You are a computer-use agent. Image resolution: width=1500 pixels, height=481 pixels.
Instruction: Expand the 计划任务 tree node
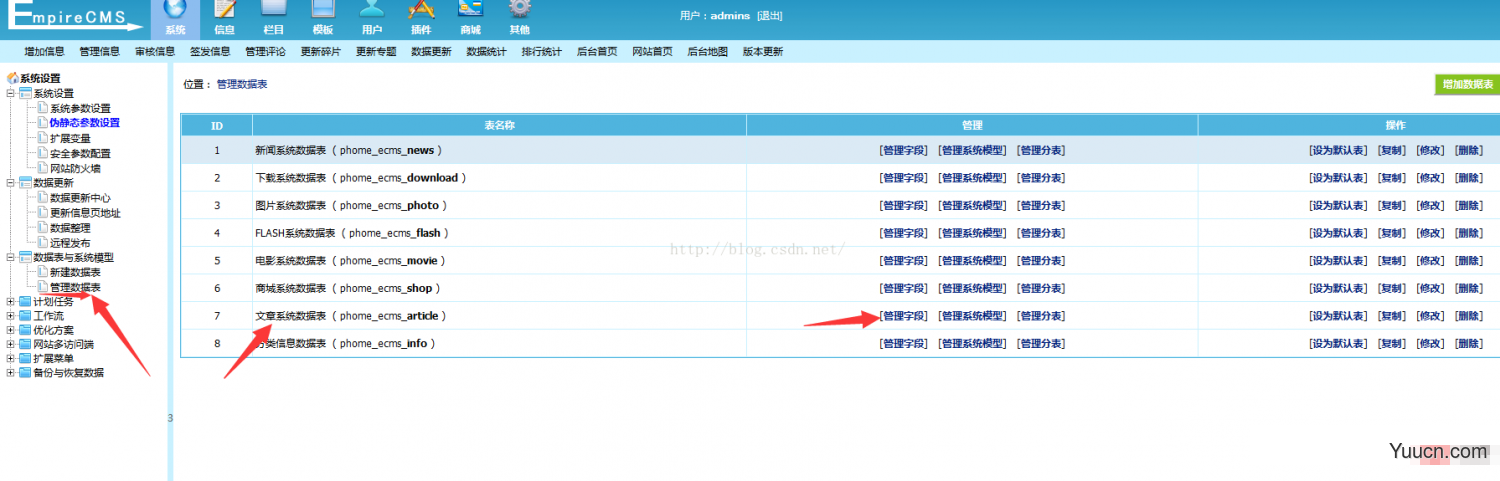coord(11,301)
